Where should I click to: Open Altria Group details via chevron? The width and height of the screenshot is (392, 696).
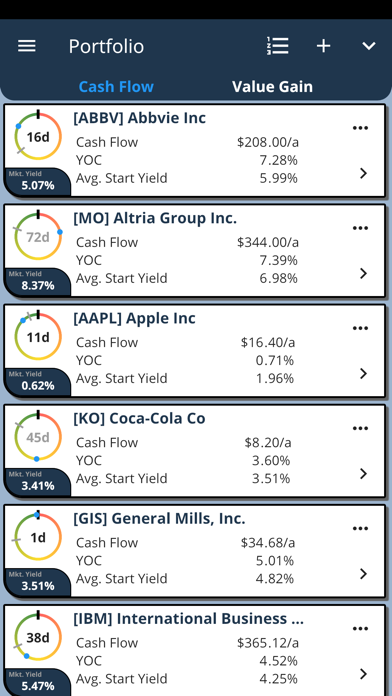point(364,273)
